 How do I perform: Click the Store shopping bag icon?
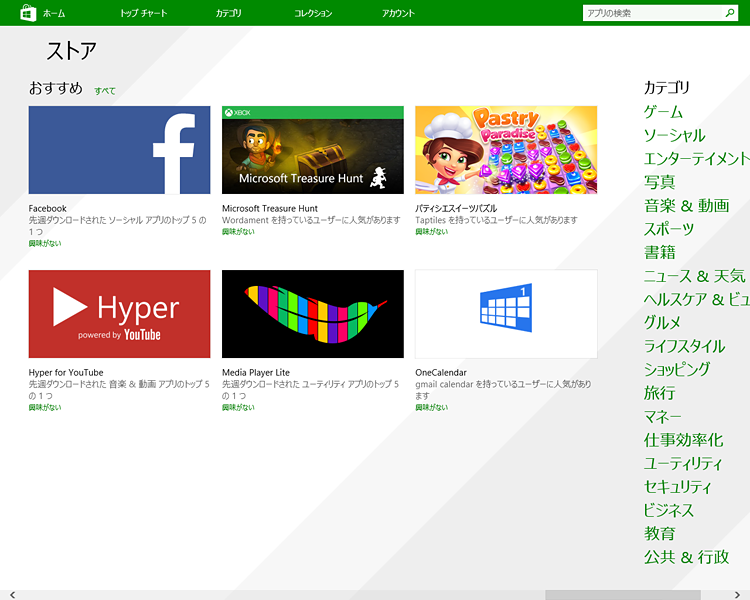[28, 13]
